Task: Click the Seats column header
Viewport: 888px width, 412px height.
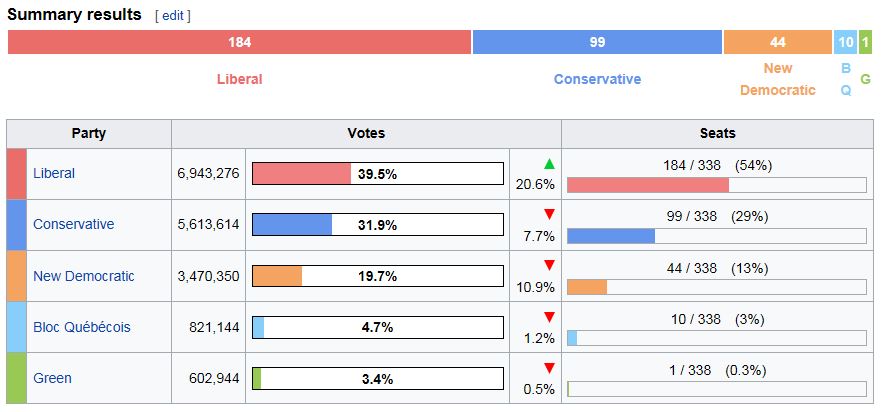Action: tap(717, 133)
